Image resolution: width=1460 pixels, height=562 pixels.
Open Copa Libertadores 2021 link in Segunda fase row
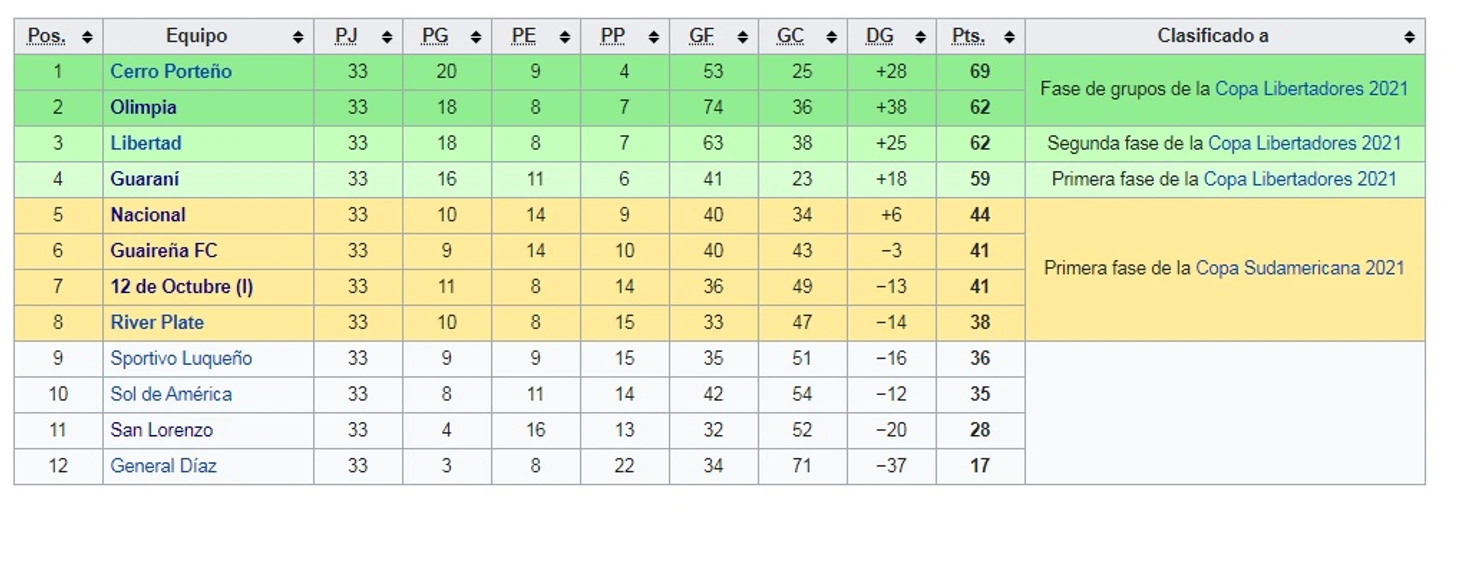tap(1305, 143)
